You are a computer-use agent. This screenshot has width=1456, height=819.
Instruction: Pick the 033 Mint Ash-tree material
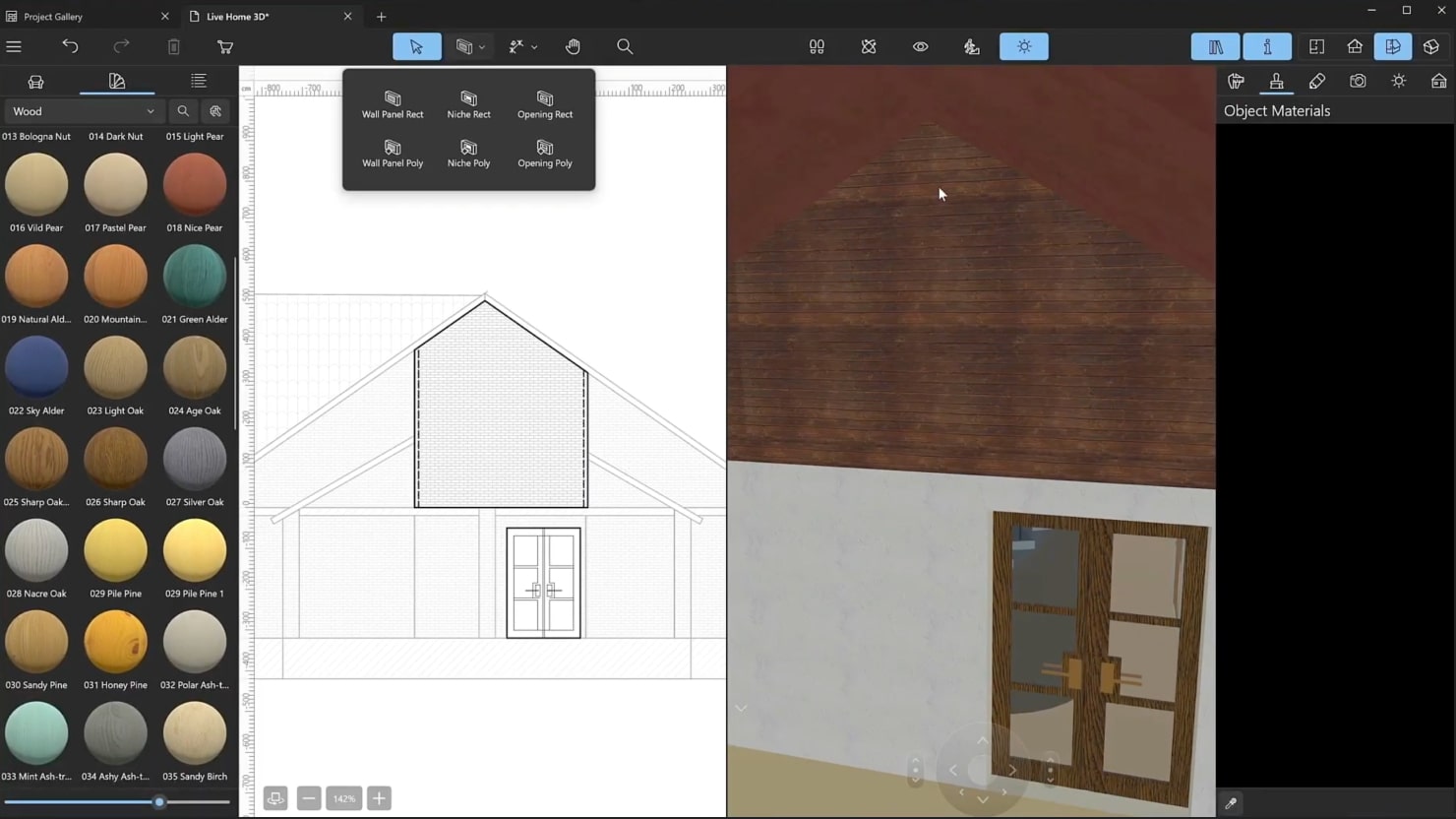click(x=36, y=734)
